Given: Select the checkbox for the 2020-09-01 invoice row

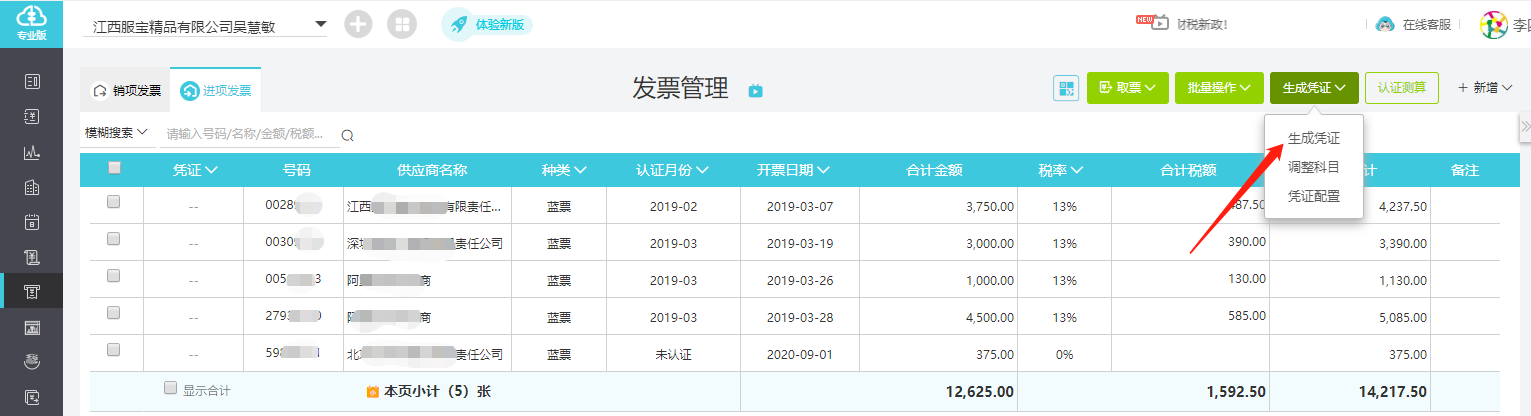Looking at the screenshot, I should 113,350.
